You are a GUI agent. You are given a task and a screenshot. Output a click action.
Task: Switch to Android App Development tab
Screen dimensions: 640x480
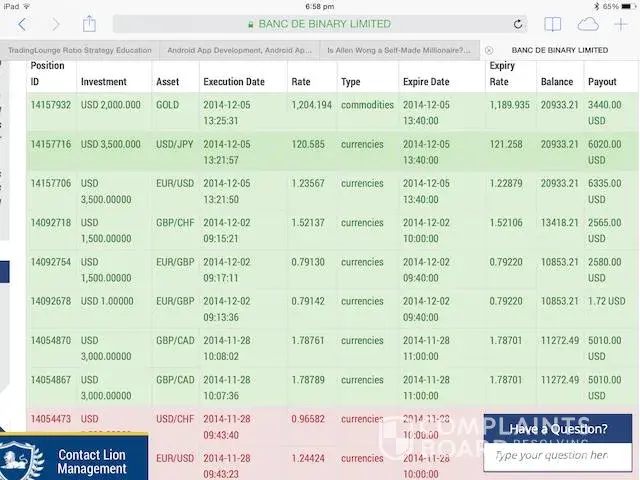coord(239,50)
